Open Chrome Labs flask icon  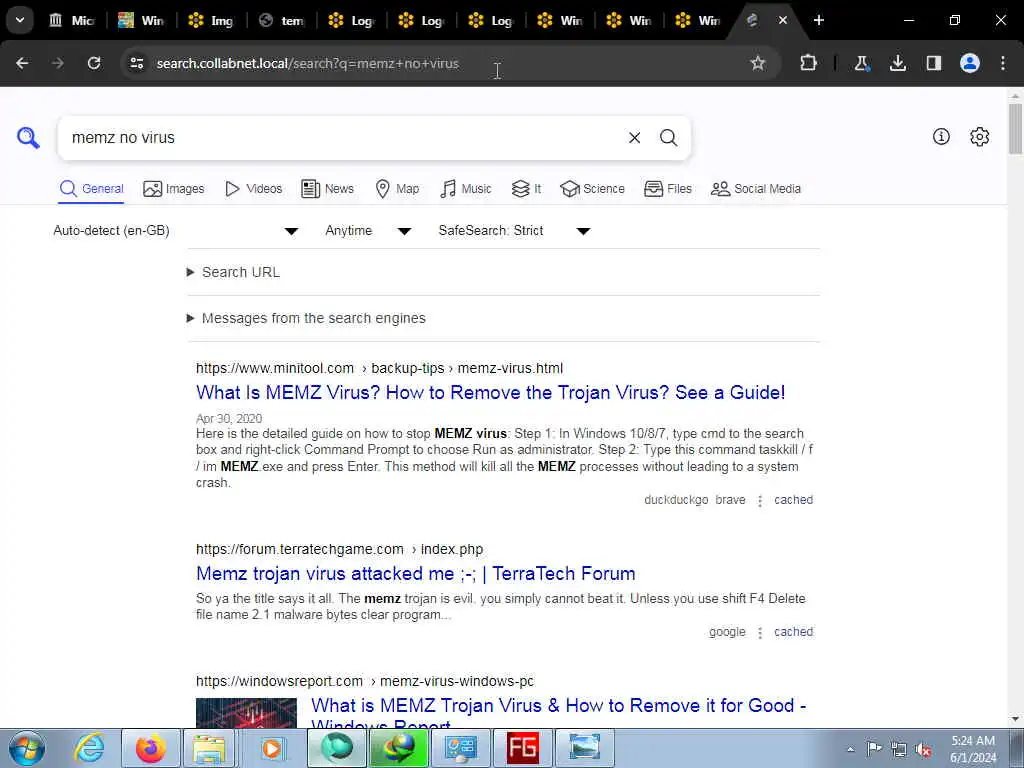[861, 63]
